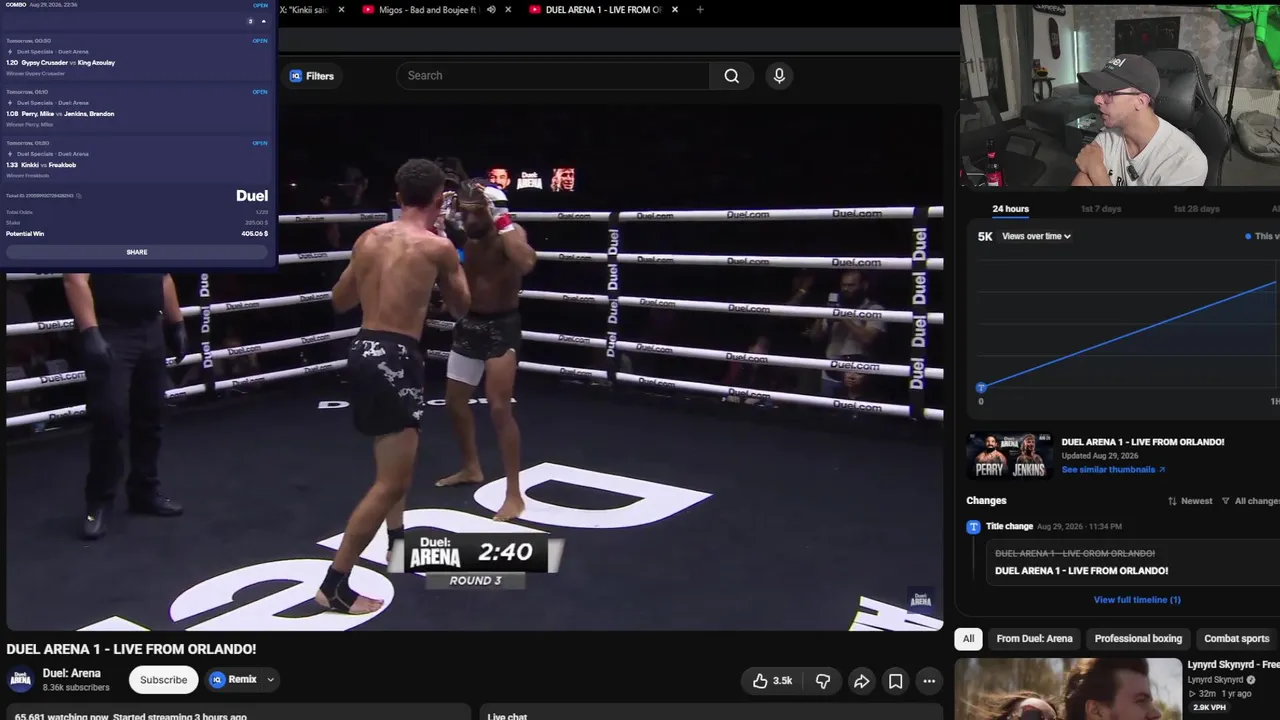
Task: Click the See similar thumbnails link
Action: click(1113, 470)
